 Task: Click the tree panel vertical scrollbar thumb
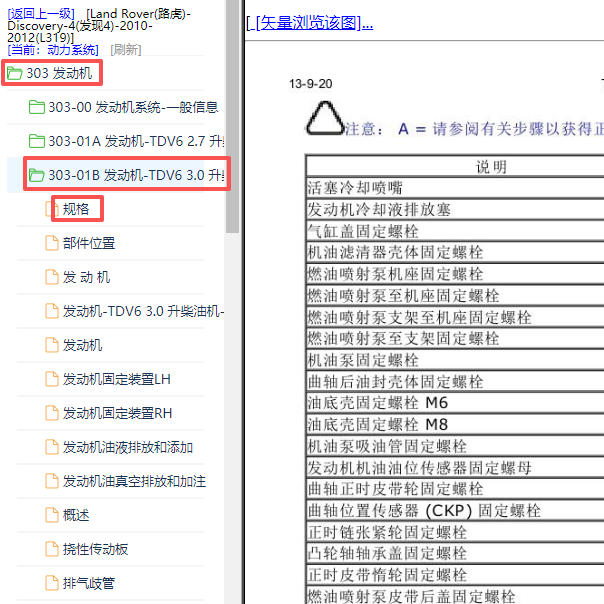(232, 116)
